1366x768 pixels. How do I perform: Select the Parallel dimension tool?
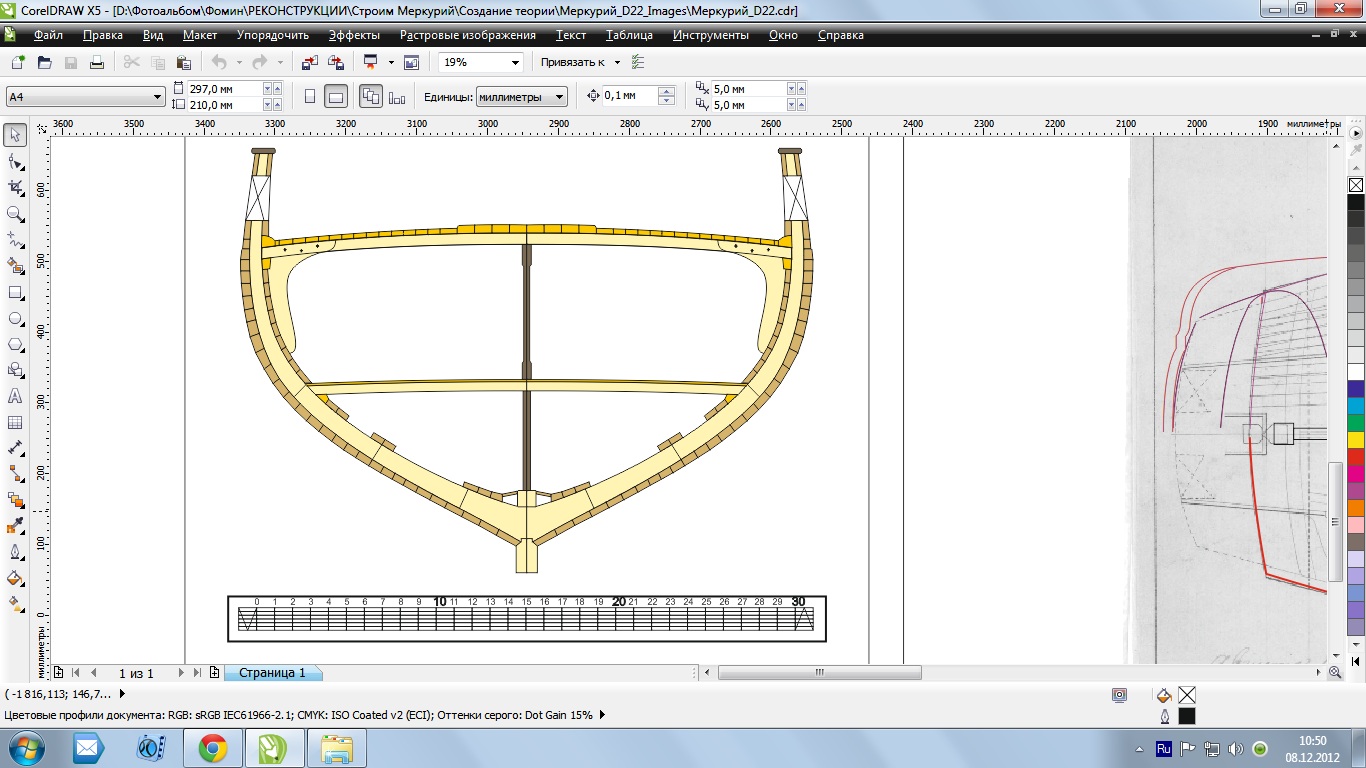pos(15,448)
